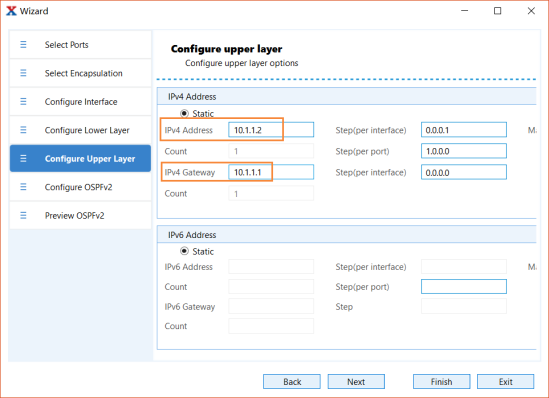This screenshot has height=398, width=549.
Task: Click the Finish button
Action: [442, 382]
